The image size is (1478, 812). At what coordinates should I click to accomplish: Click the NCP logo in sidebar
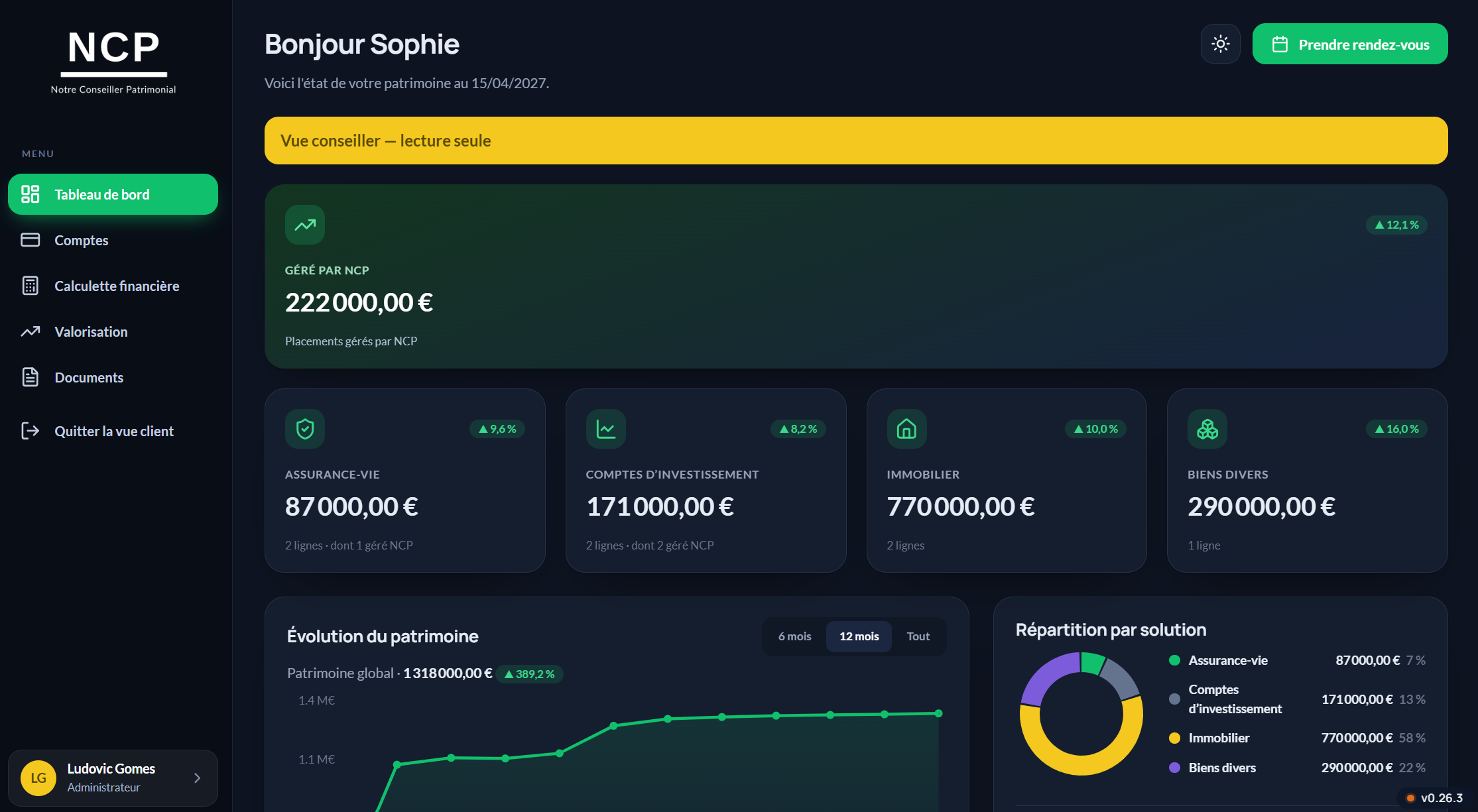click(113, 62)
